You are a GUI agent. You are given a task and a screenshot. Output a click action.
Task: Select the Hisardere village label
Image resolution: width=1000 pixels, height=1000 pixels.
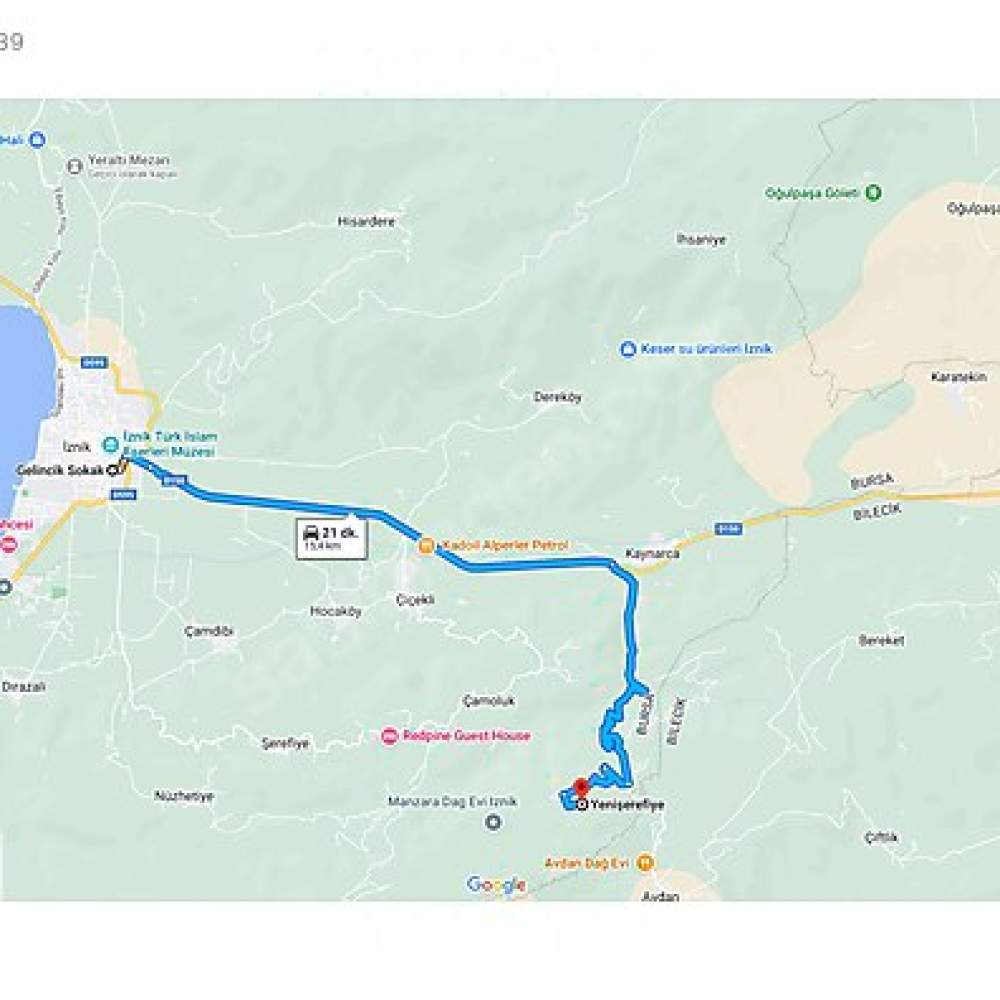pos(366,222)
